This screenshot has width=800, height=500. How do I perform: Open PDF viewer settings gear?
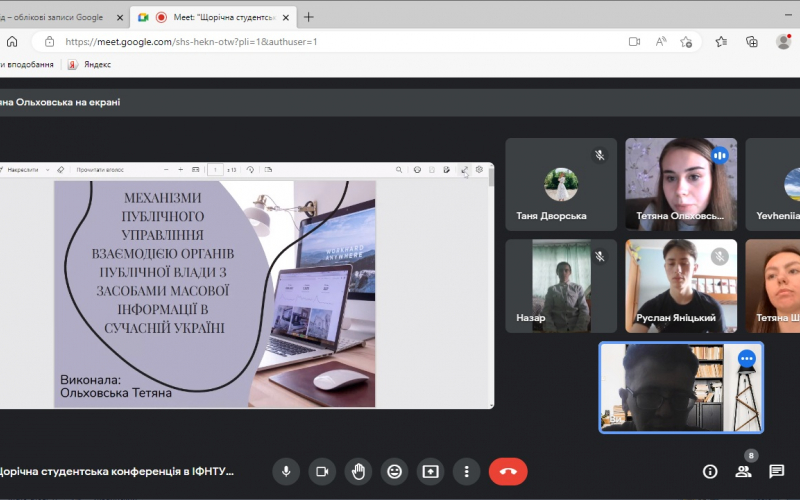tap(479, 170)
